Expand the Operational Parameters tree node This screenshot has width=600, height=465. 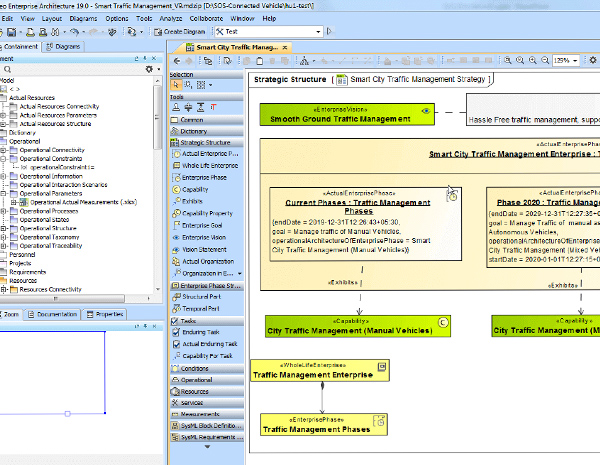click(x=4, y=193)
